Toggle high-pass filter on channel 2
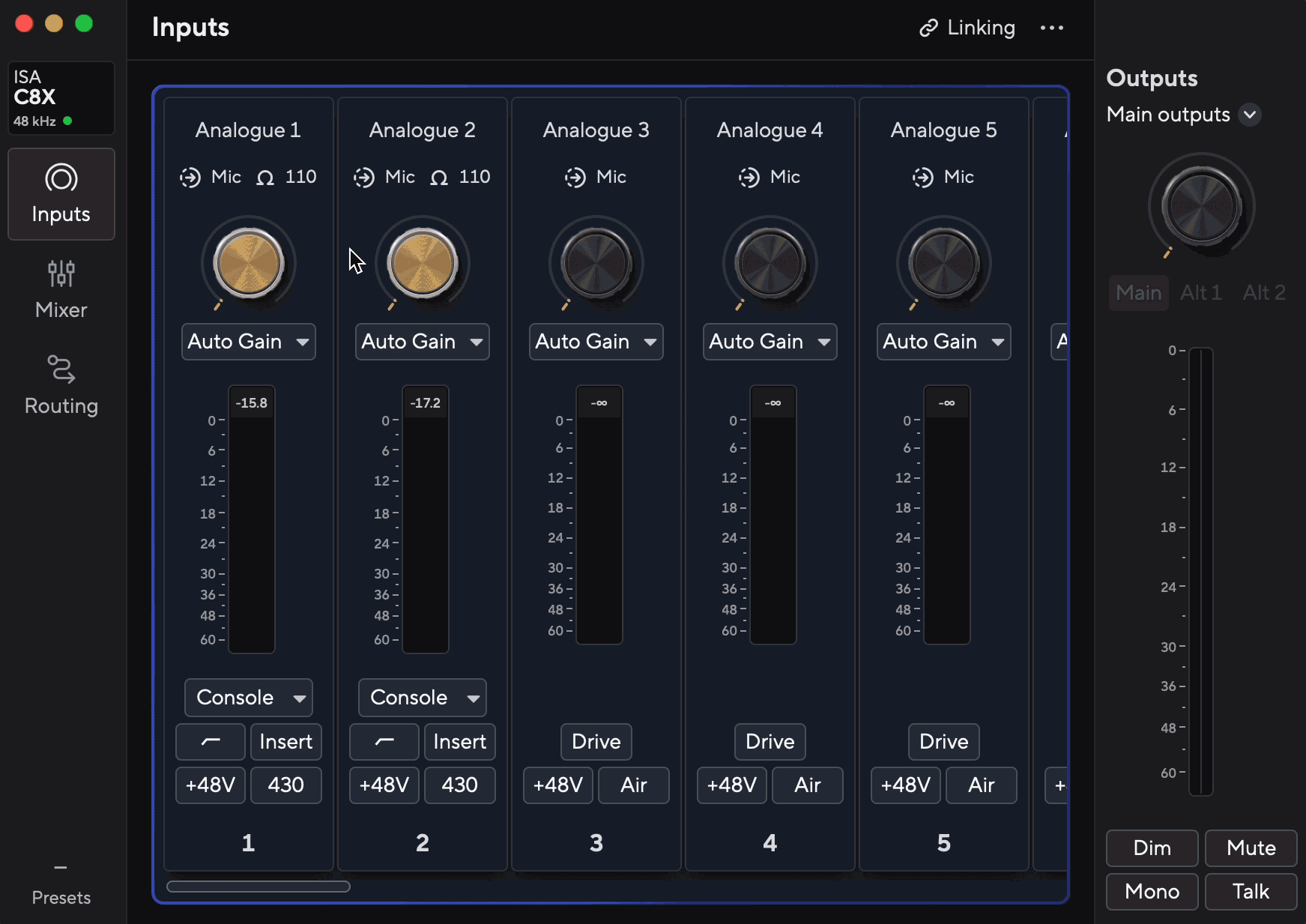 (x=384, y=742)
